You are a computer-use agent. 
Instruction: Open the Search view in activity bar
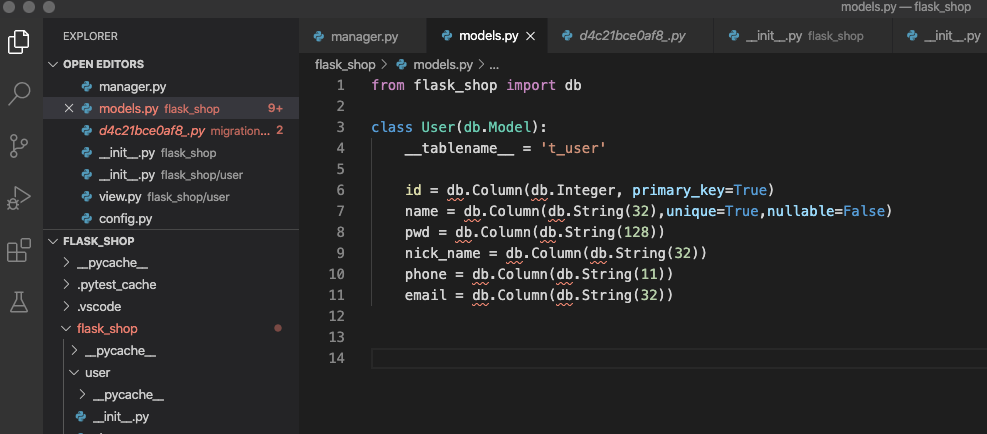point(18,93)
